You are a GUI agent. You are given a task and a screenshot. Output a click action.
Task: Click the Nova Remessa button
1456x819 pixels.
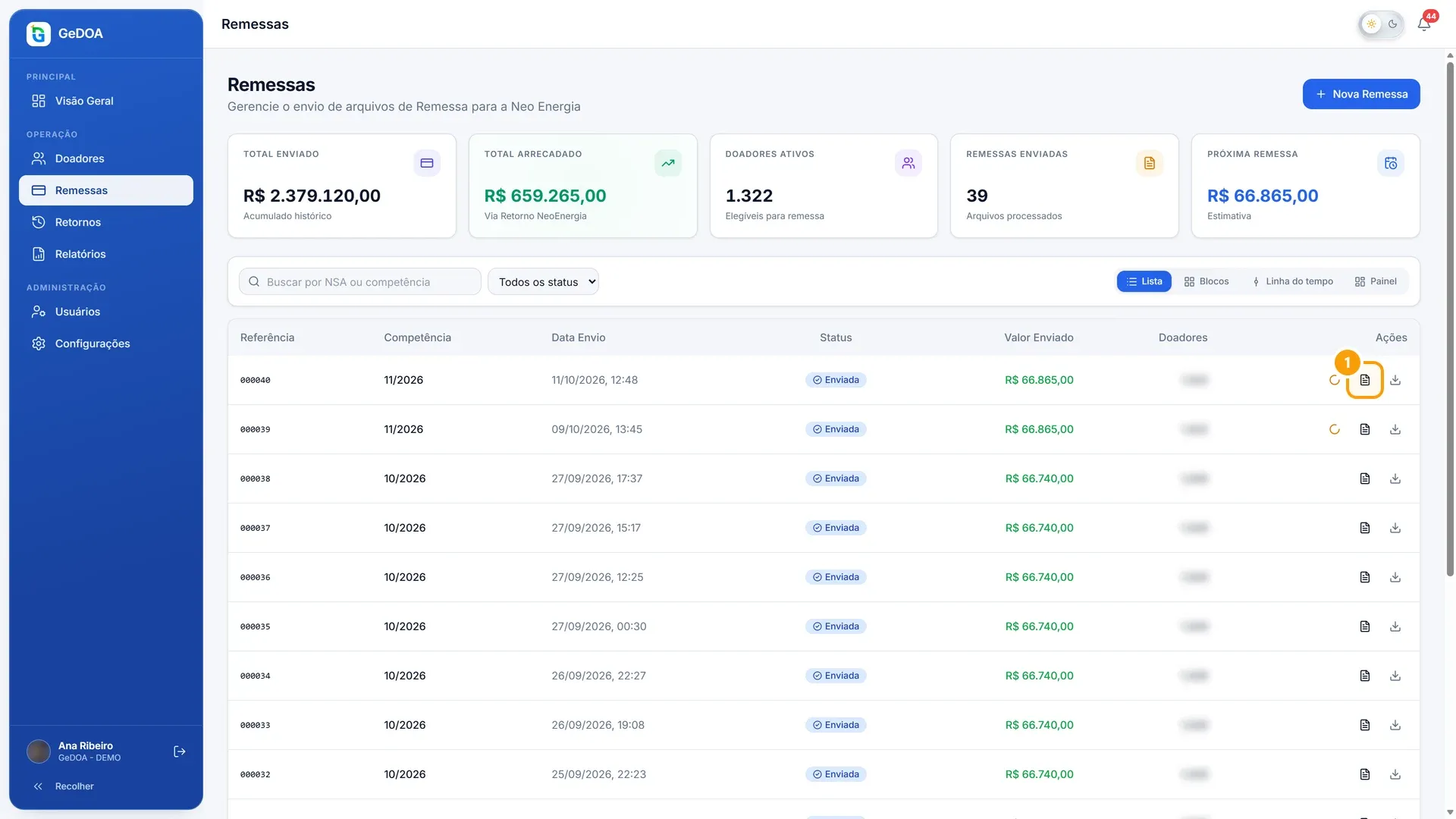[x=1361, y=94]
